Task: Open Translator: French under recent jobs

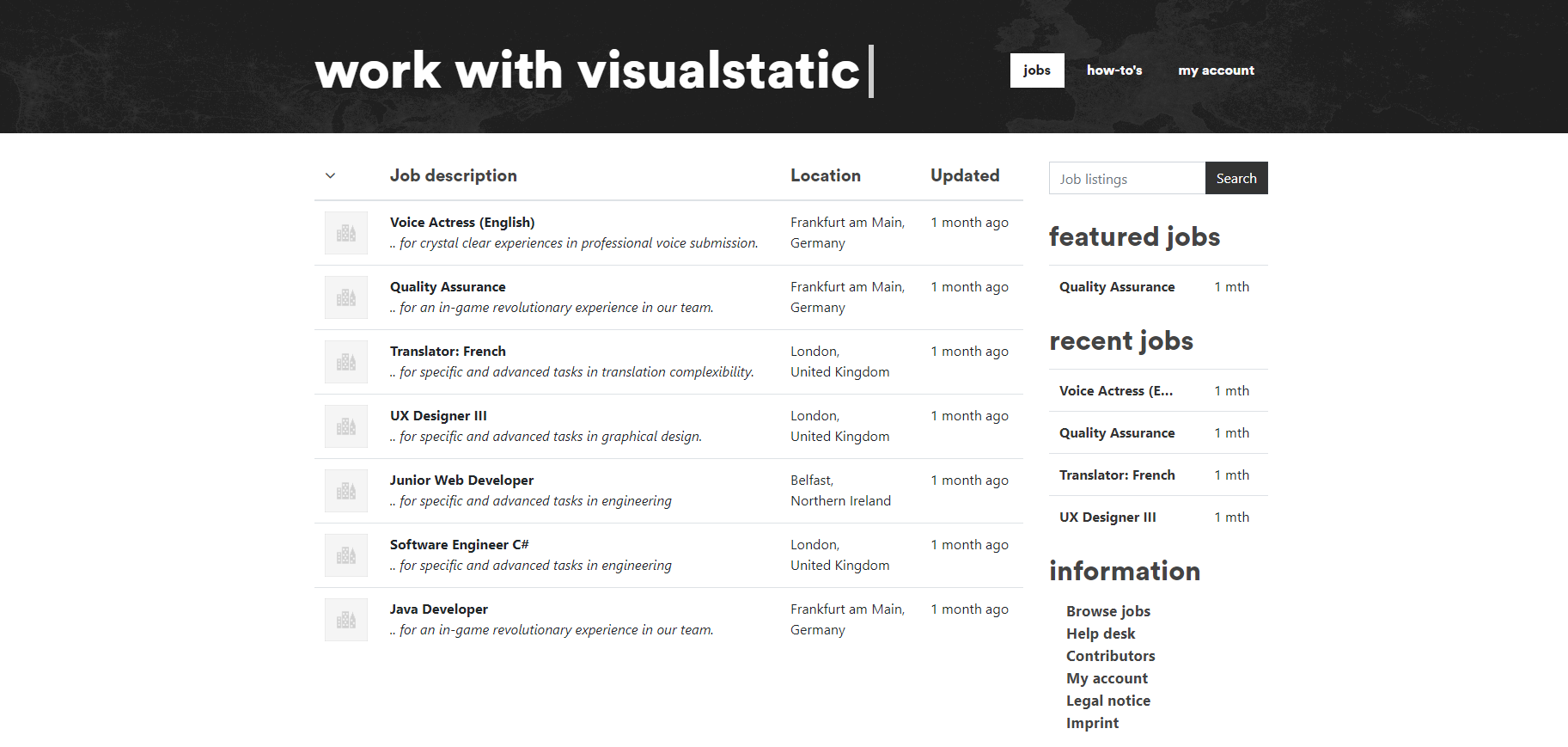Action: 1116,475
